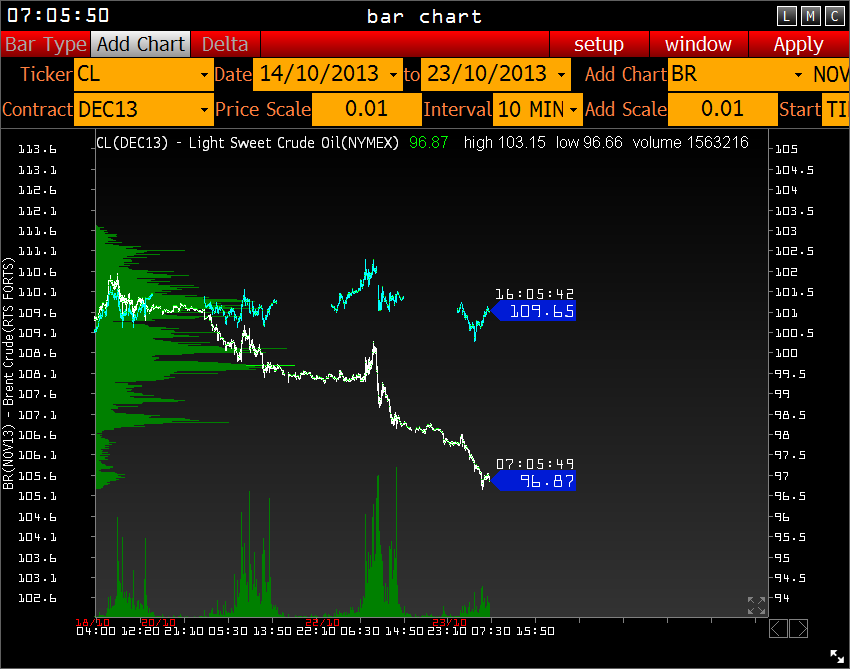Click the C button in title bar
850x669 pixels.
[x=833, y=16]
